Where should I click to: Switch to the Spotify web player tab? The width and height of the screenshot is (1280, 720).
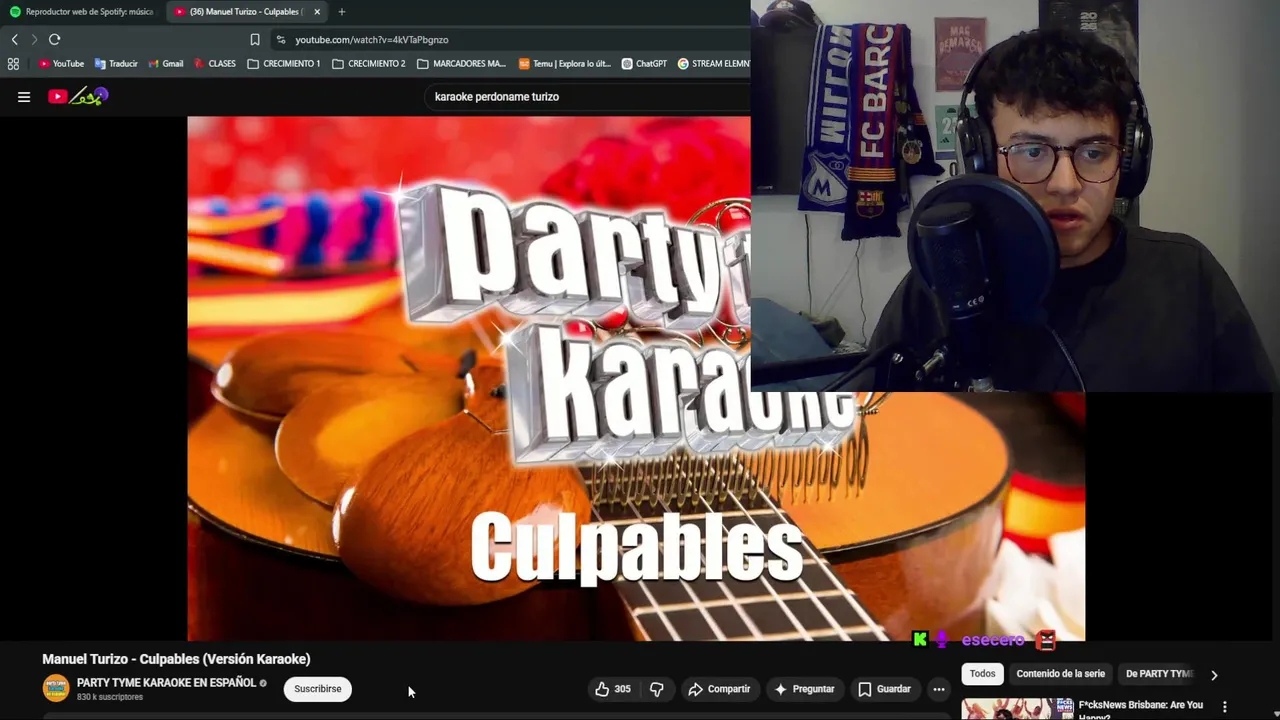pyautogui.click(x=82, y=12)
